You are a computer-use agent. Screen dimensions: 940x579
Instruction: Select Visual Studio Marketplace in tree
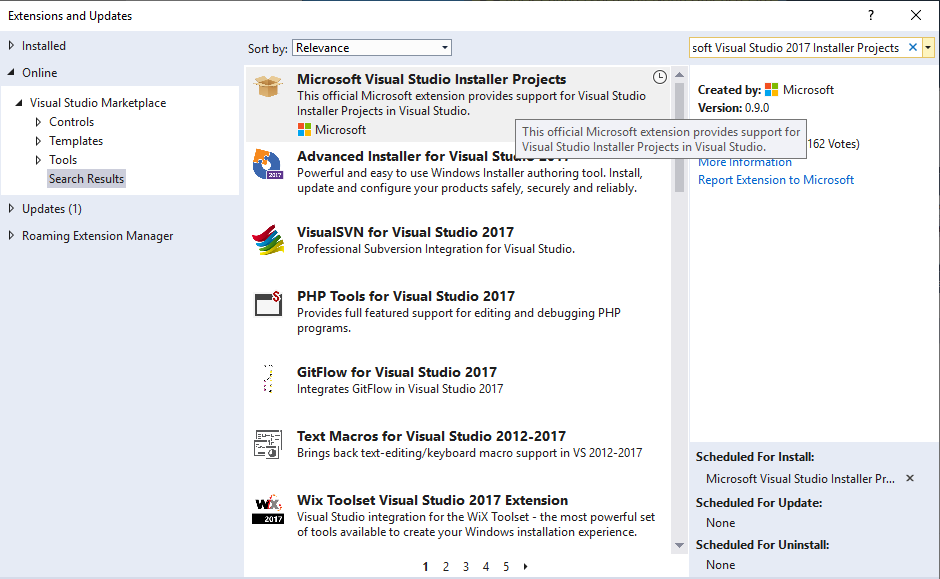[x=98, y=102]
